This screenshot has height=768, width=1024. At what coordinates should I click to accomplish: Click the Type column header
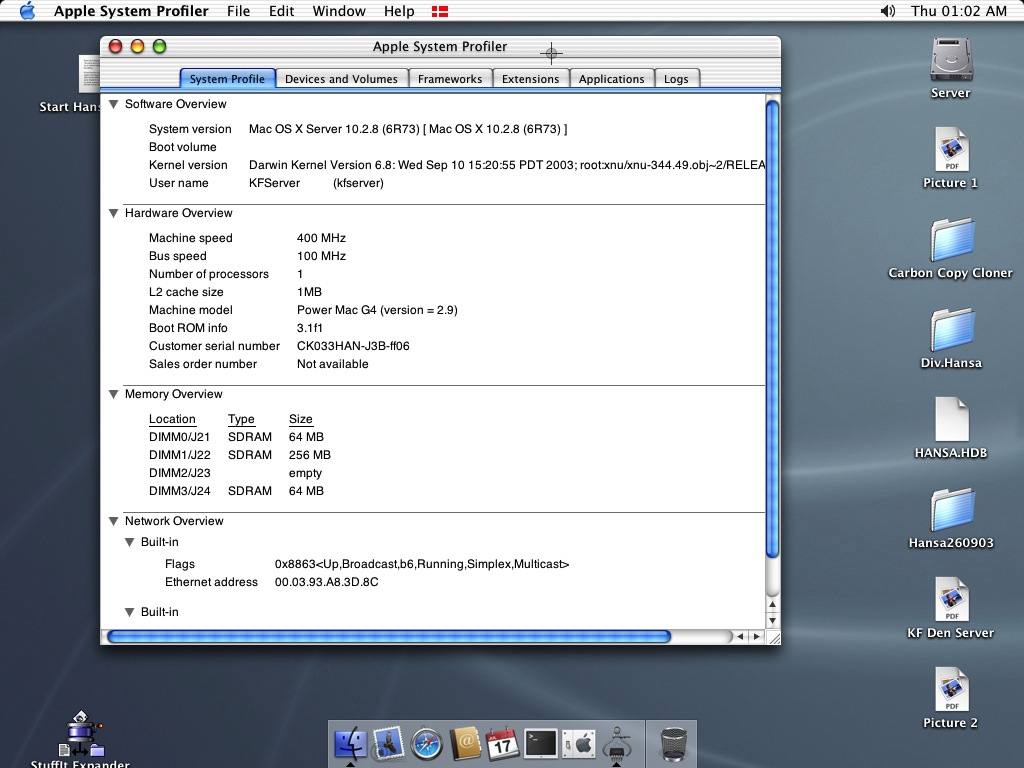(x=242, y=419)
